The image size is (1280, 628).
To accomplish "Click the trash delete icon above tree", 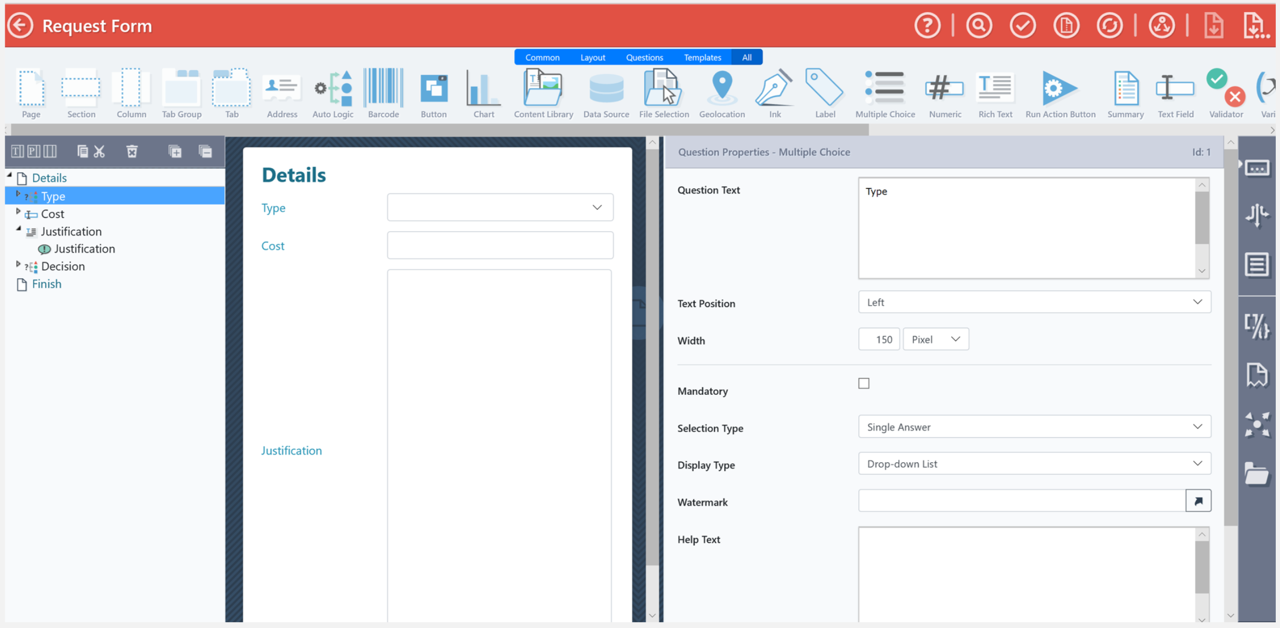I will pos(132,152).
